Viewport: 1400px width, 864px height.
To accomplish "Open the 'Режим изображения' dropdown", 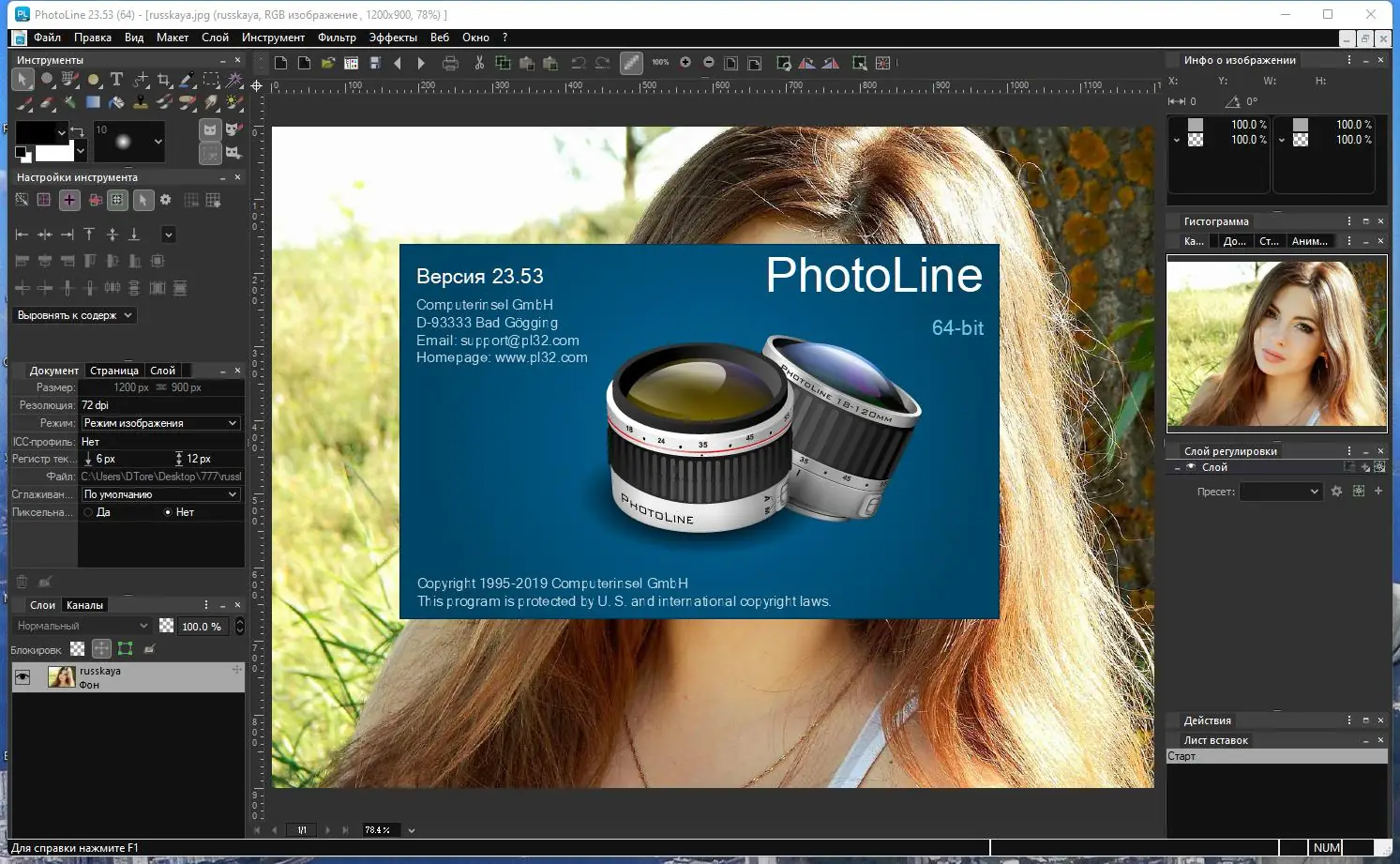I will [160, 423].
